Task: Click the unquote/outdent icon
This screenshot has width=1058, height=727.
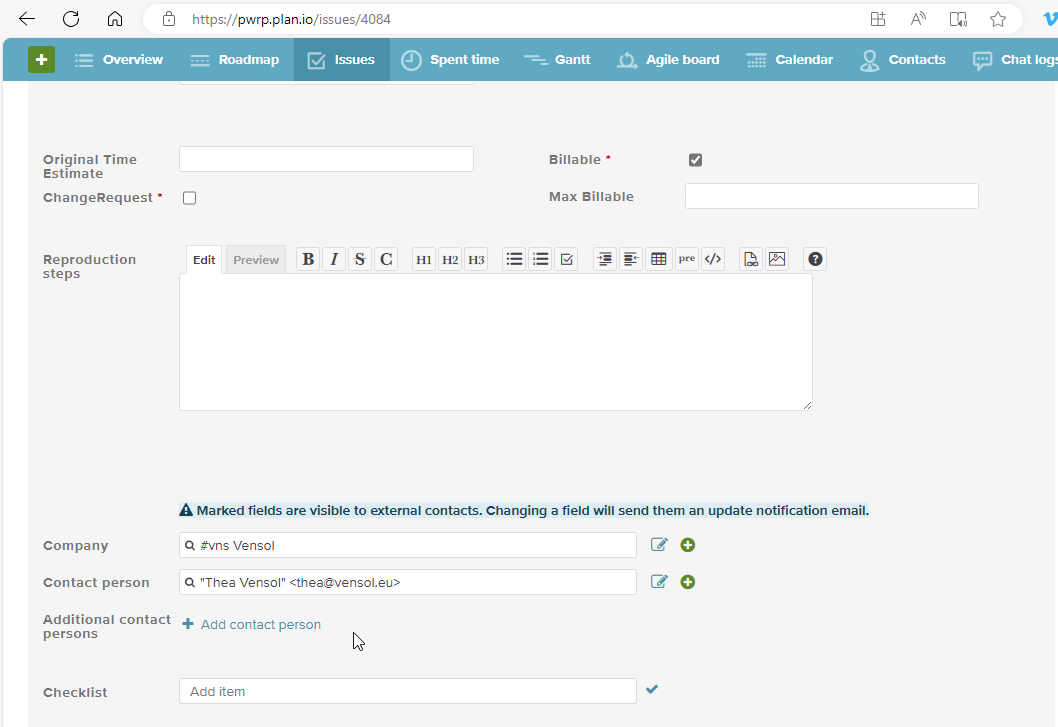Action: pos(631,259)
